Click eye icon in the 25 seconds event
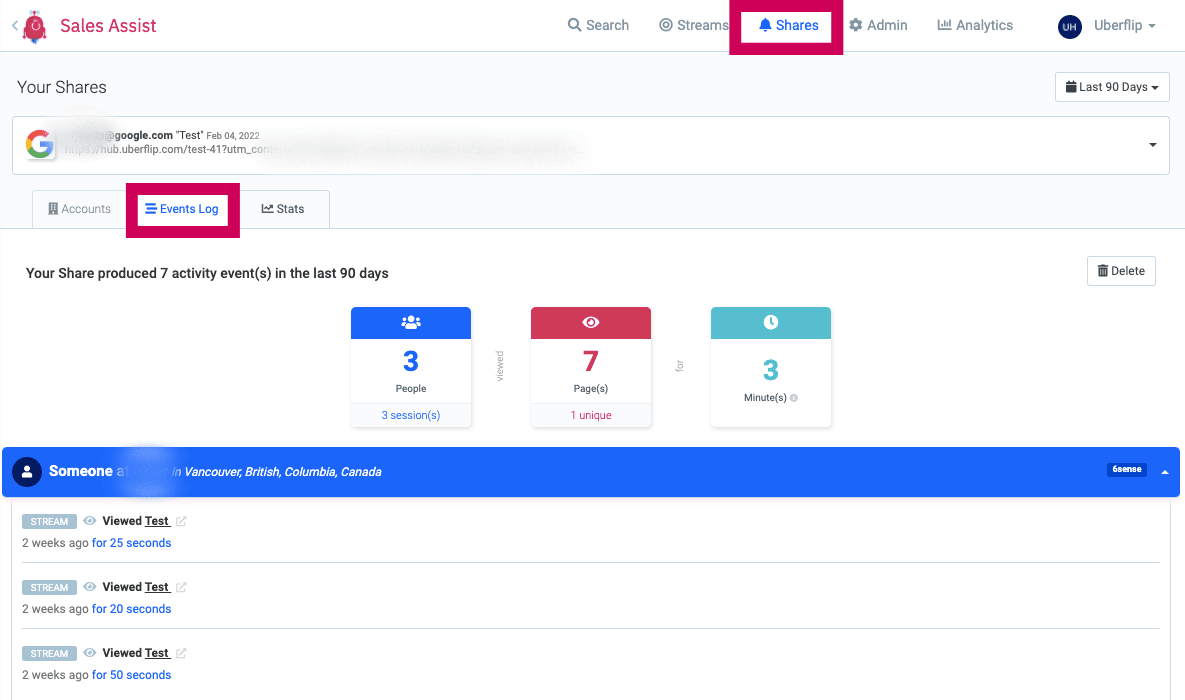The width and height of the screenshot is (1185, 700). 89,521
